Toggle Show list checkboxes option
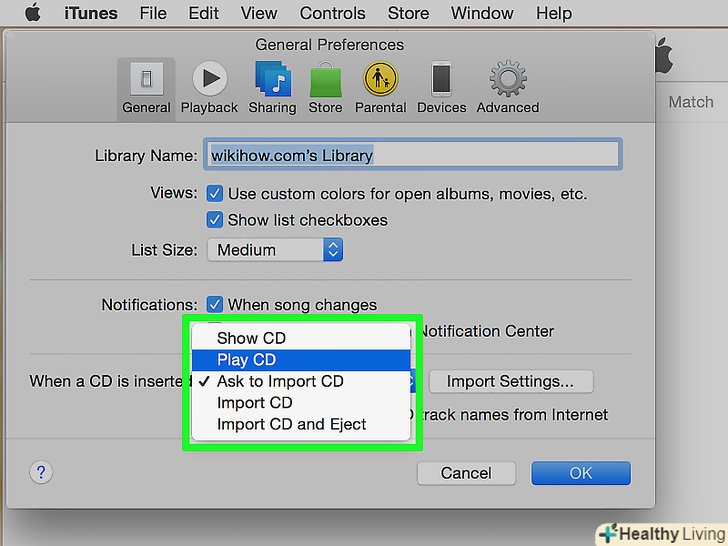This screenshot has width=728, height=546. click(214, 219)
